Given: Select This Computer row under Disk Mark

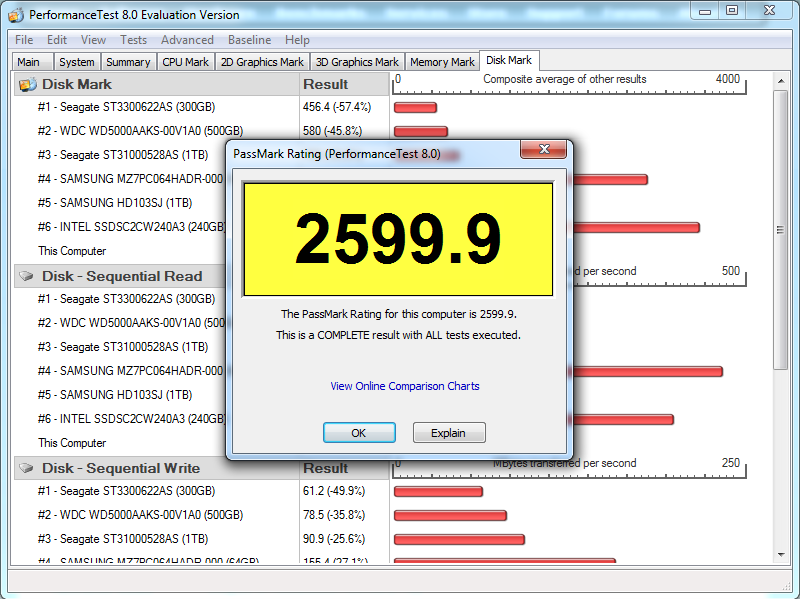Looking at the screenshot, I should (72, 251).
